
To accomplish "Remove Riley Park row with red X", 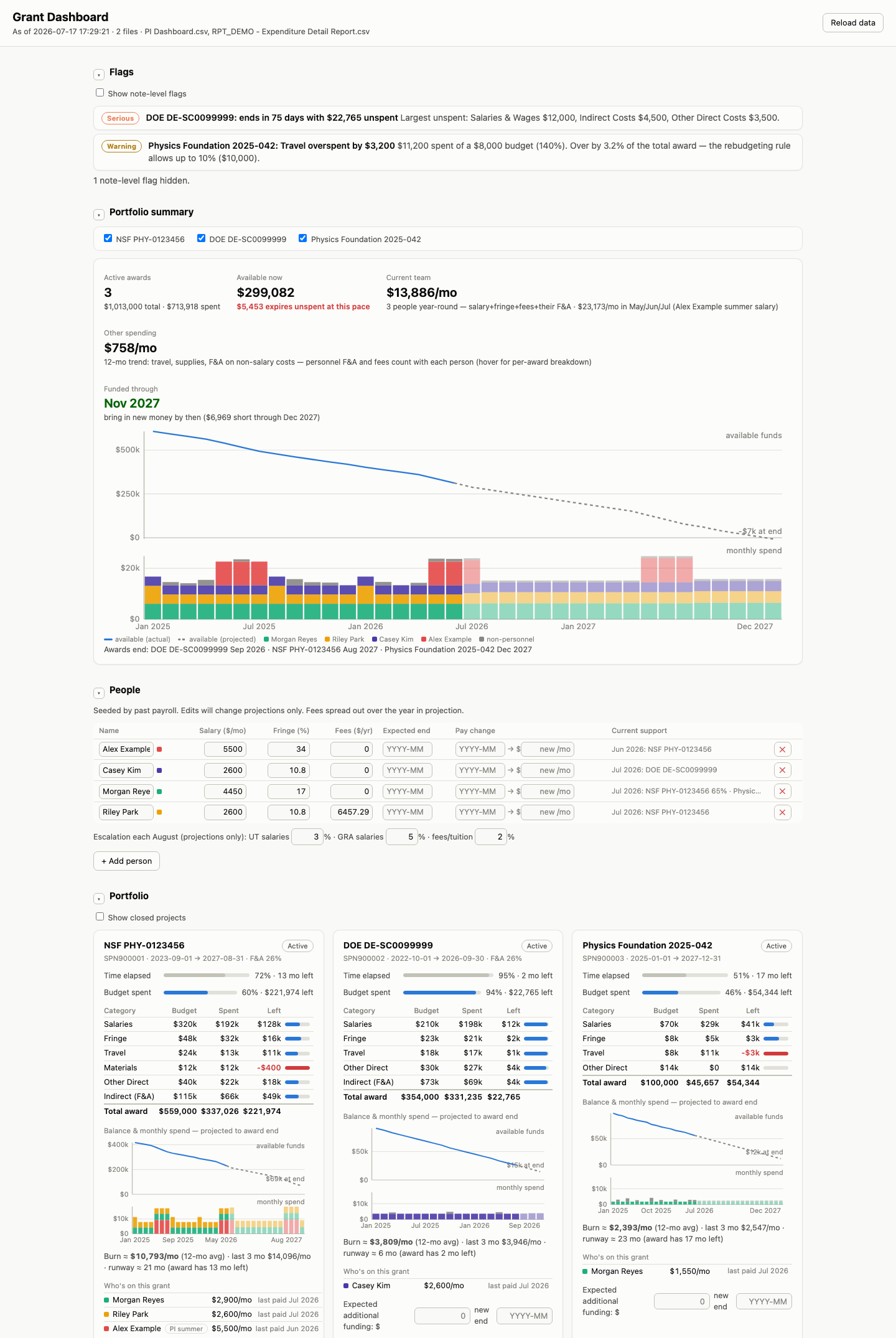I will 782,812.
